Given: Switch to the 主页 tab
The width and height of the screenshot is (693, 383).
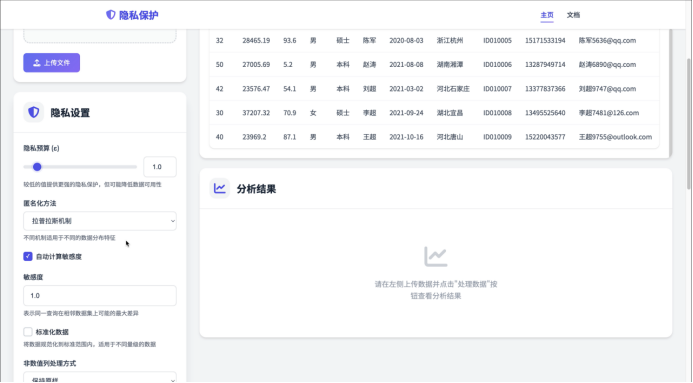Looking at the screenshot, I should pyautogui.click(x=547, y=15).
